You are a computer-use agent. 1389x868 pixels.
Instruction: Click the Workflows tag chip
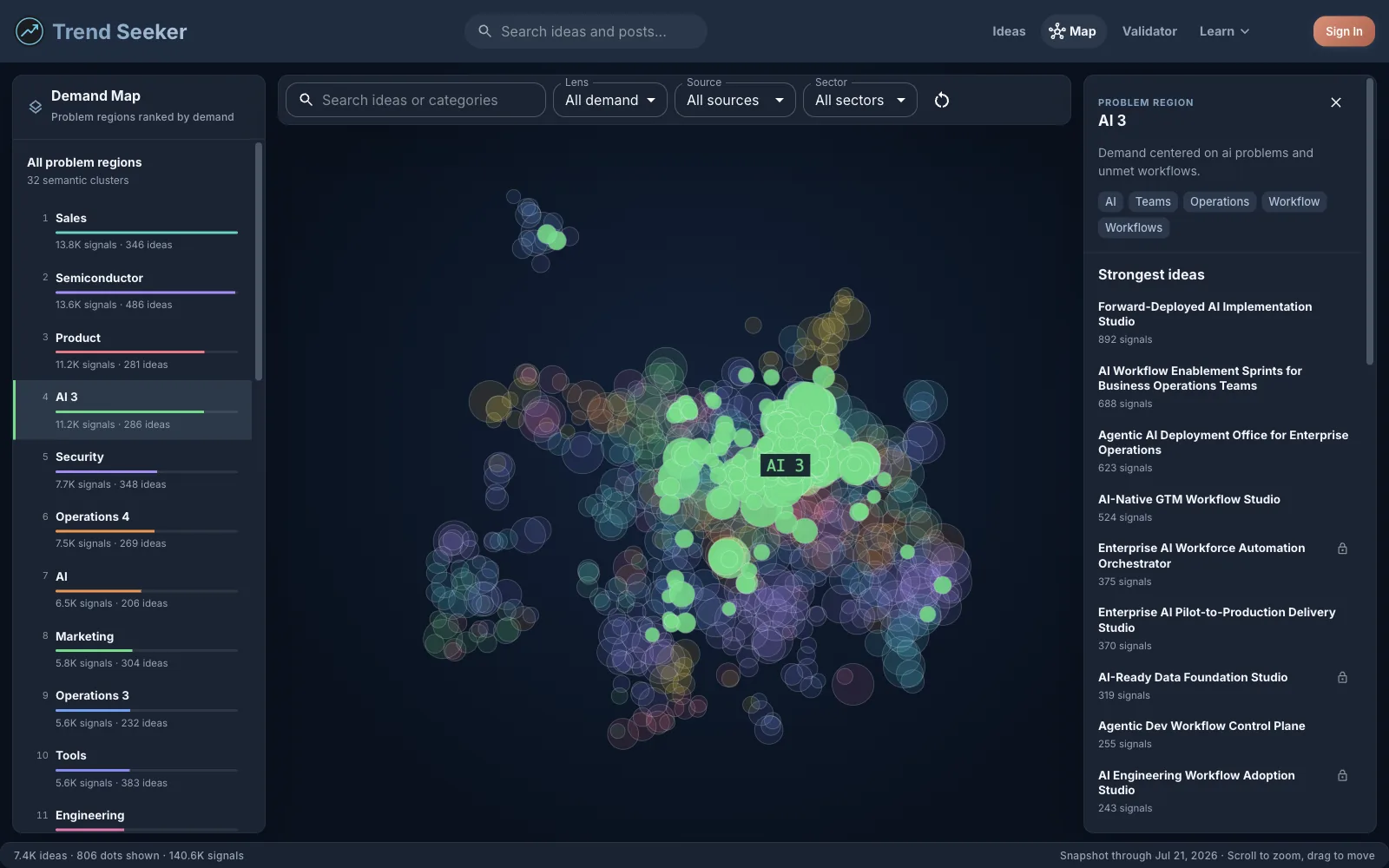[x=1134, y=227]
